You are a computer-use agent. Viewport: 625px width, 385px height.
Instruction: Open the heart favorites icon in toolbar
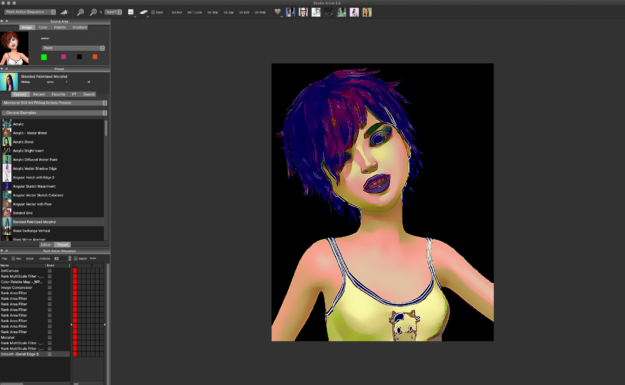(x=277, y=12)
